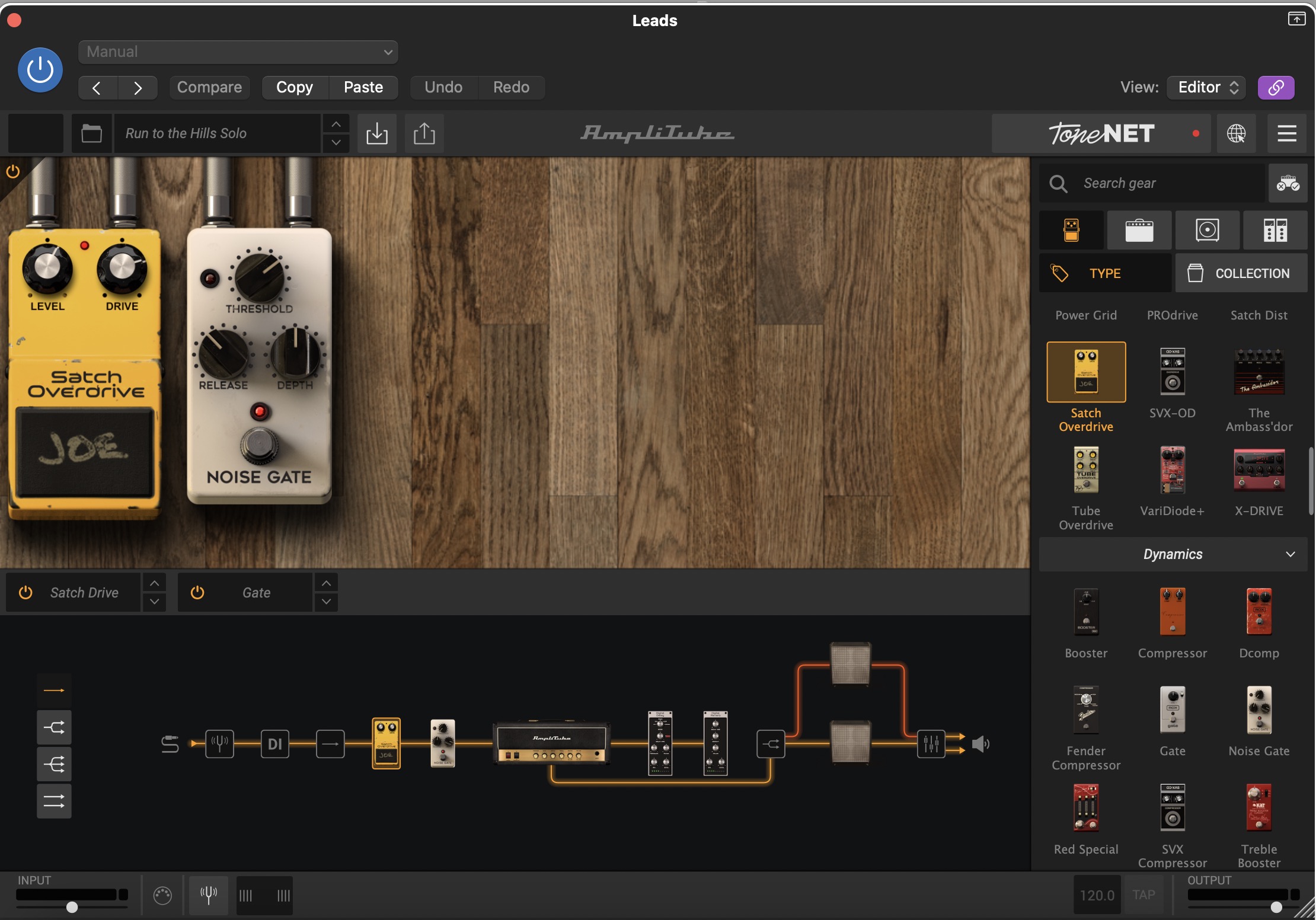Select the splitter block before cabinets

pos(771,743)
